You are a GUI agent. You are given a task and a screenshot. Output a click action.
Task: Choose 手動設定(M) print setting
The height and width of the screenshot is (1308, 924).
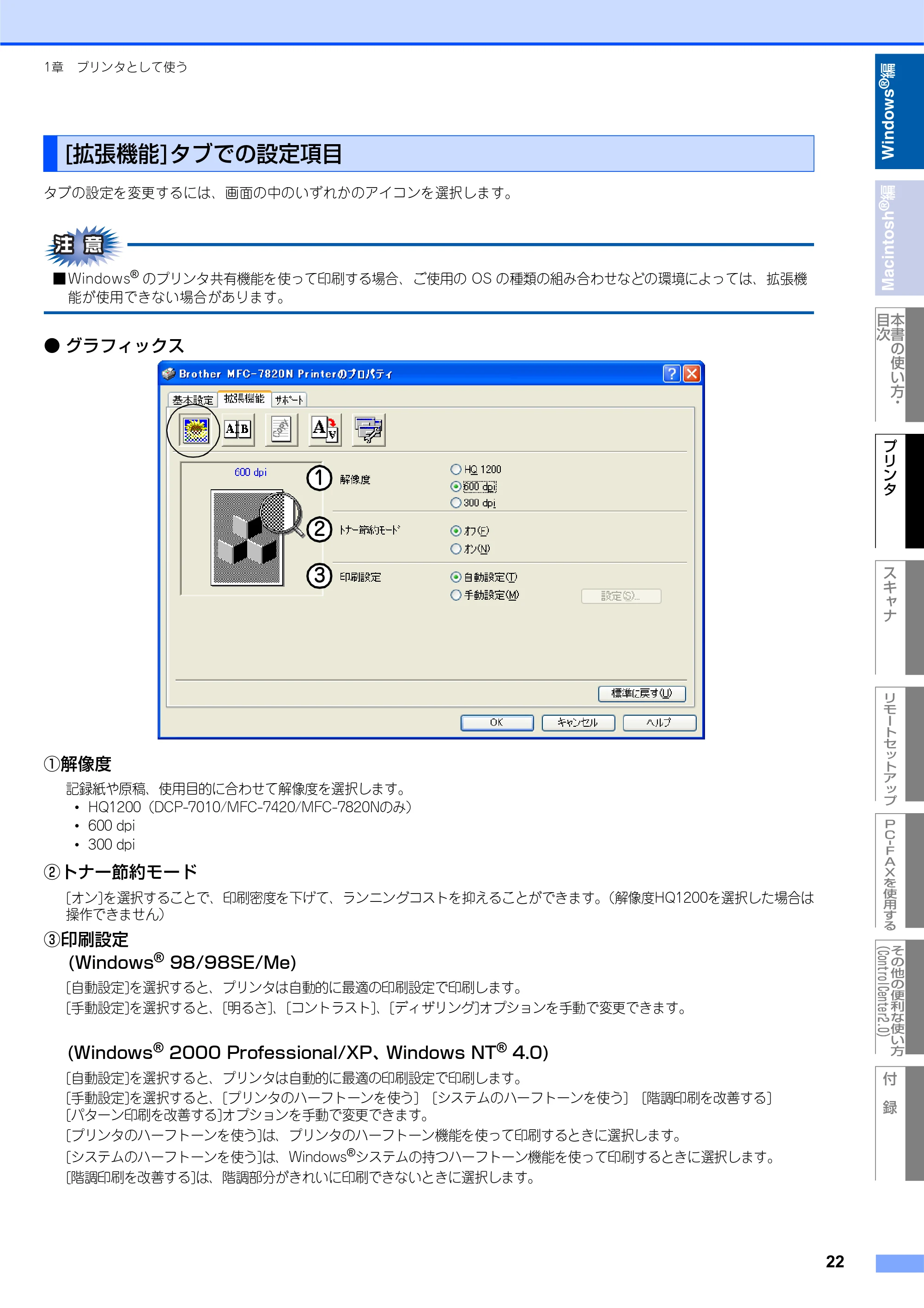[485, 595]
